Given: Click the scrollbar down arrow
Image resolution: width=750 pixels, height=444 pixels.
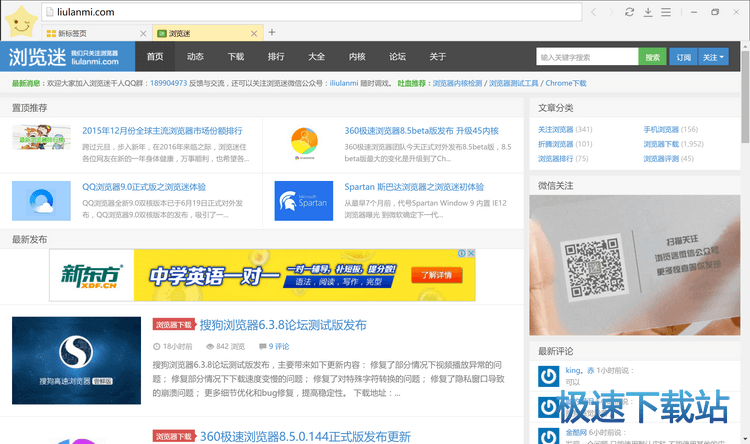Looking at the screenshot, I should (x=745, y=439).
